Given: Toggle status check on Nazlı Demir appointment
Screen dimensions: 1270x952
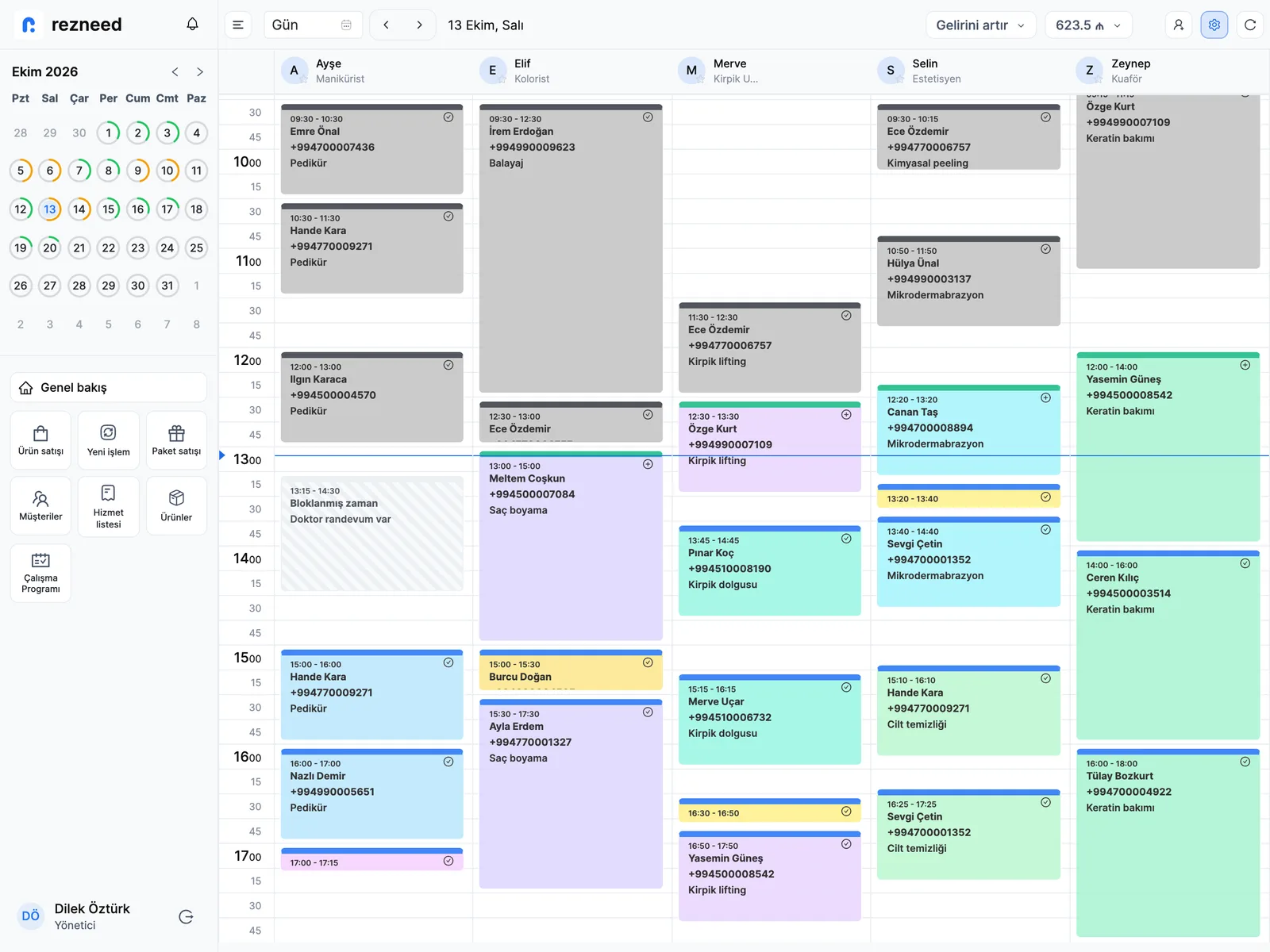Looking at the screenshot, I should click(x=448, y=762).
